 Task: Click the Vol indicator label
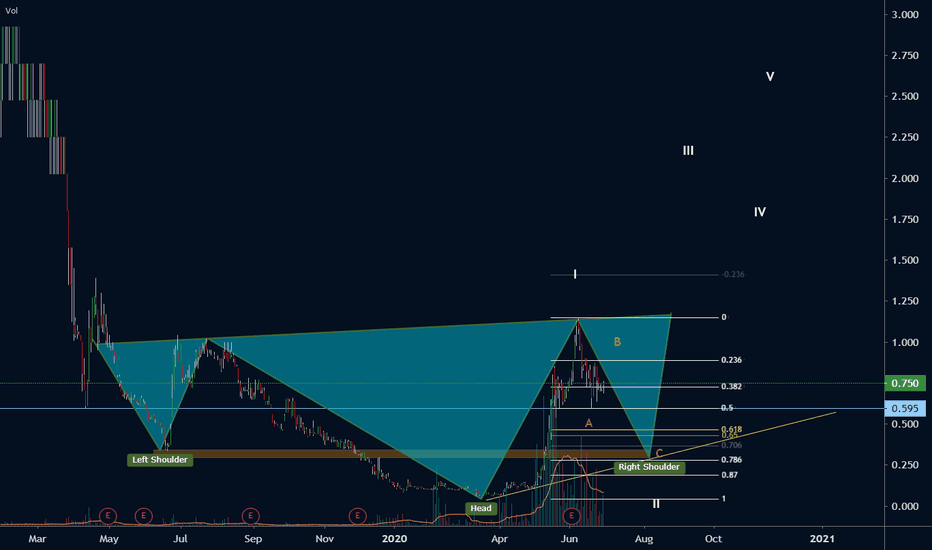(x=11, y=11)
